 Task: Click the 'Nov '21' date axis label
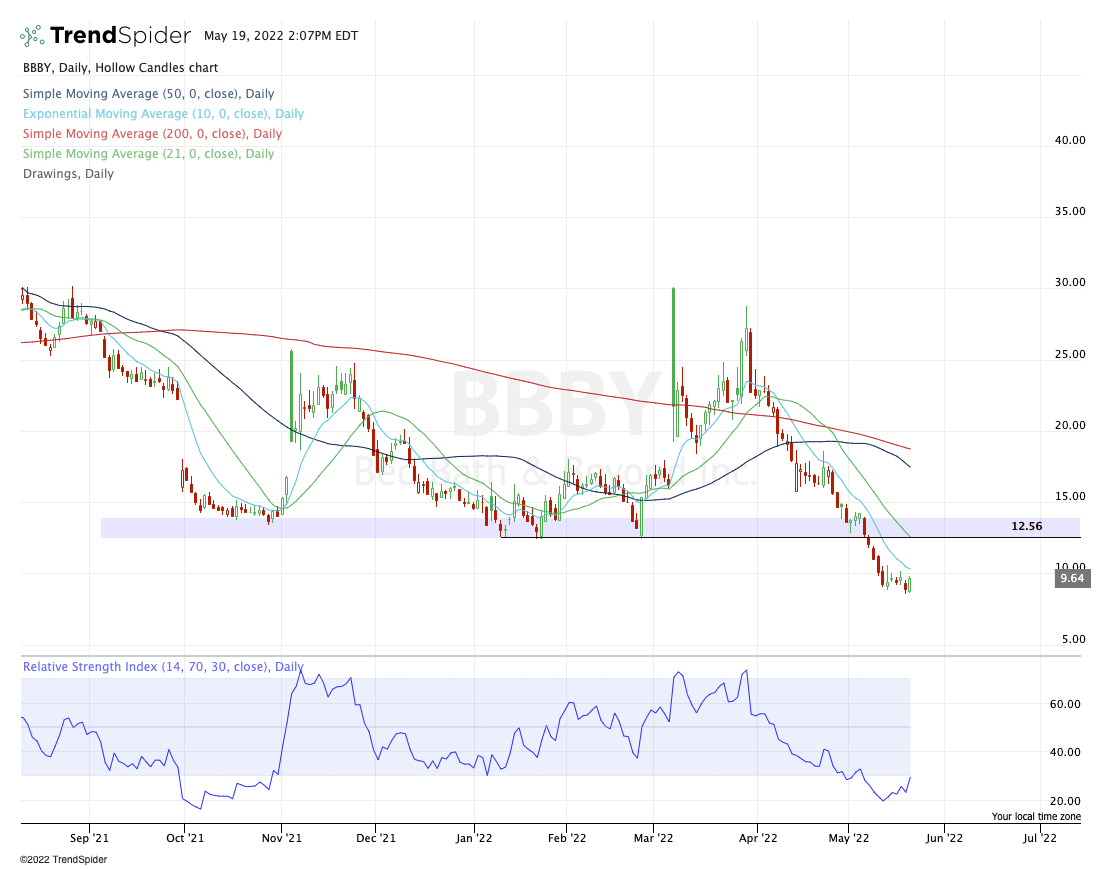[x=281, y=839]
